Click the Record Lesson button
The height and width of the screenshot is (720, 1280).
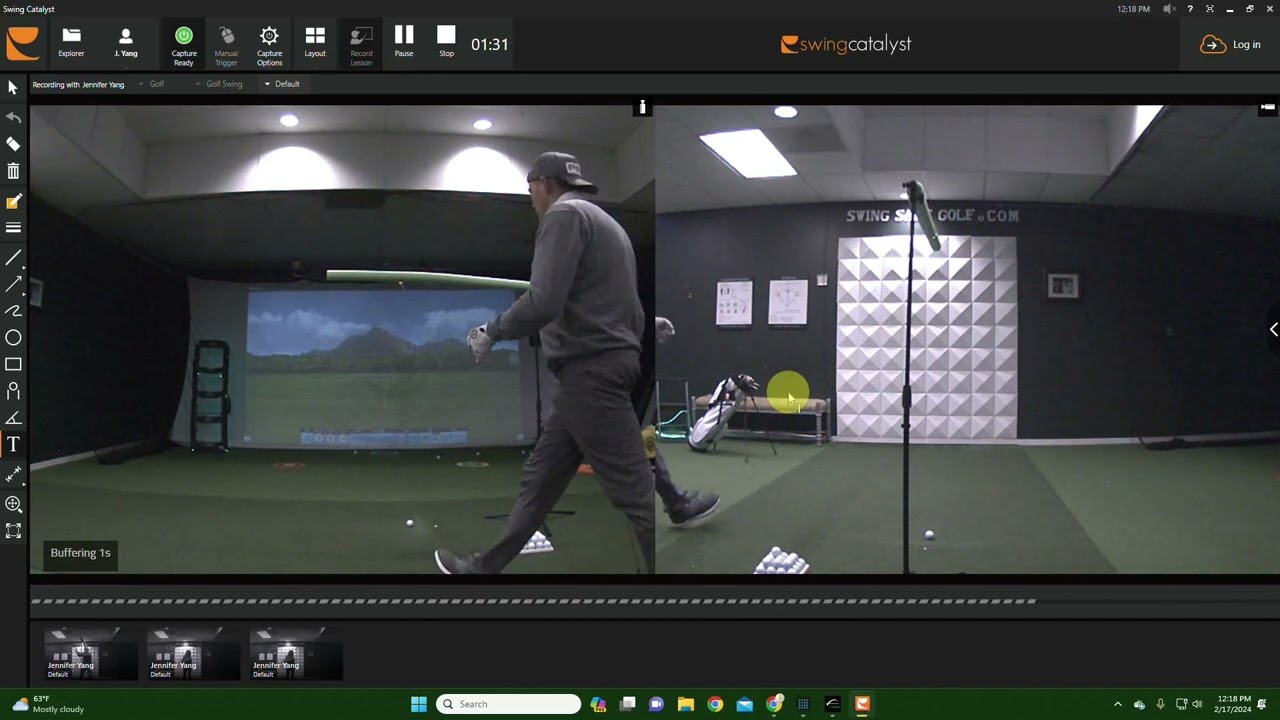tap(361, 46)
